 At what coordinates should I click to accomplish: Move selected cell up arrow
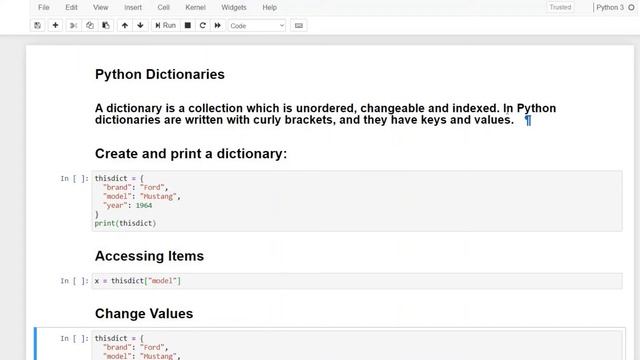coord(124,25)
